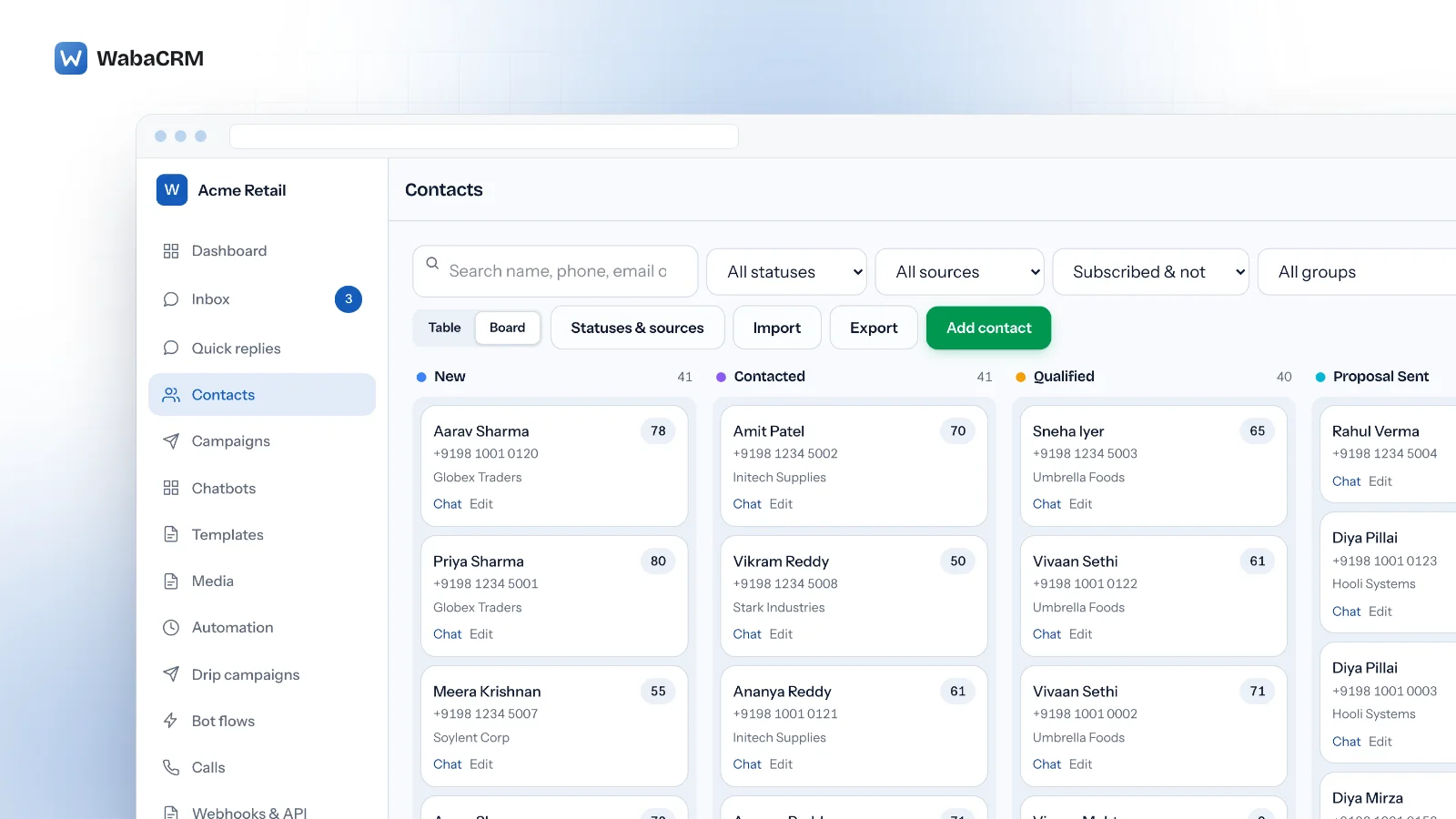
Task: Click Priya Sharma score badge 80
Action: (x=658, y=561)
